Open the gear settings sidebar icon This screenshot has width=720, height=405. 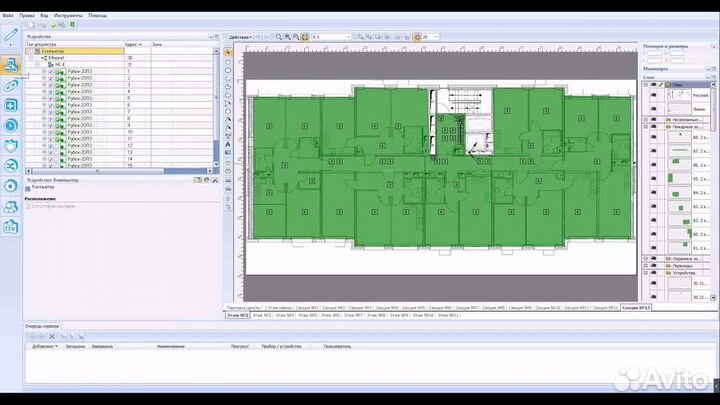click(x=11, y=185)
